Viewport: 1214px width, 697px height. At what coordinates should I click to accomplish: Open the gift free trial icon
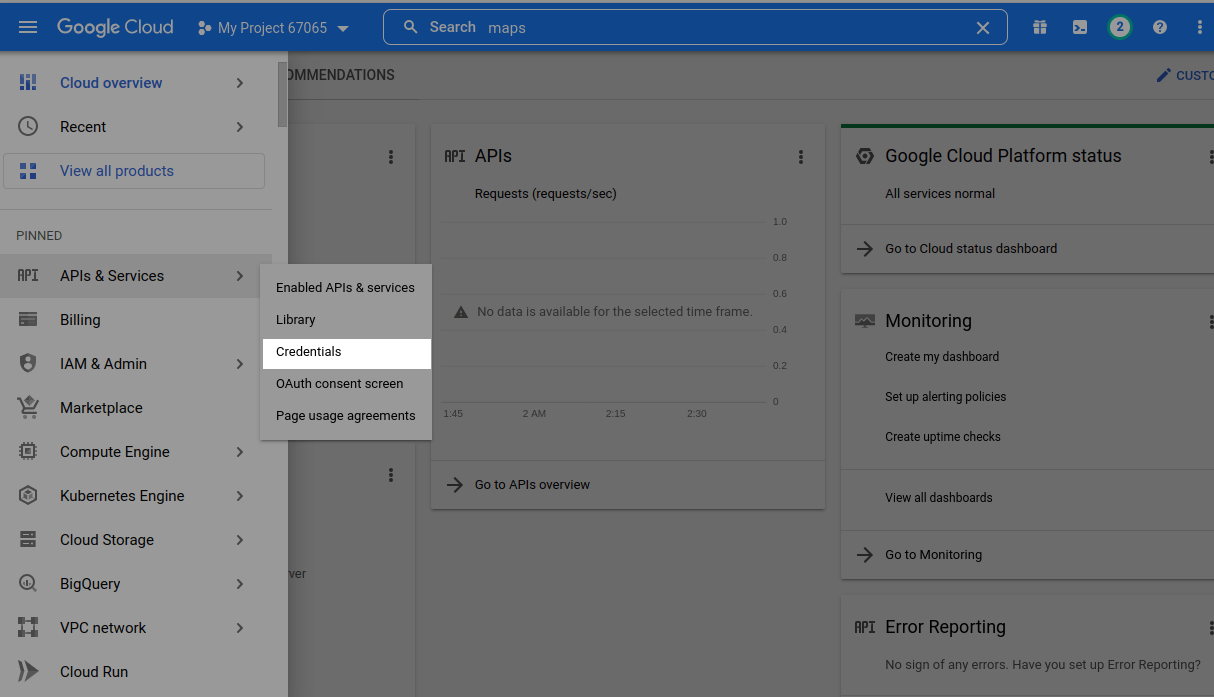tap(1040, 27)
